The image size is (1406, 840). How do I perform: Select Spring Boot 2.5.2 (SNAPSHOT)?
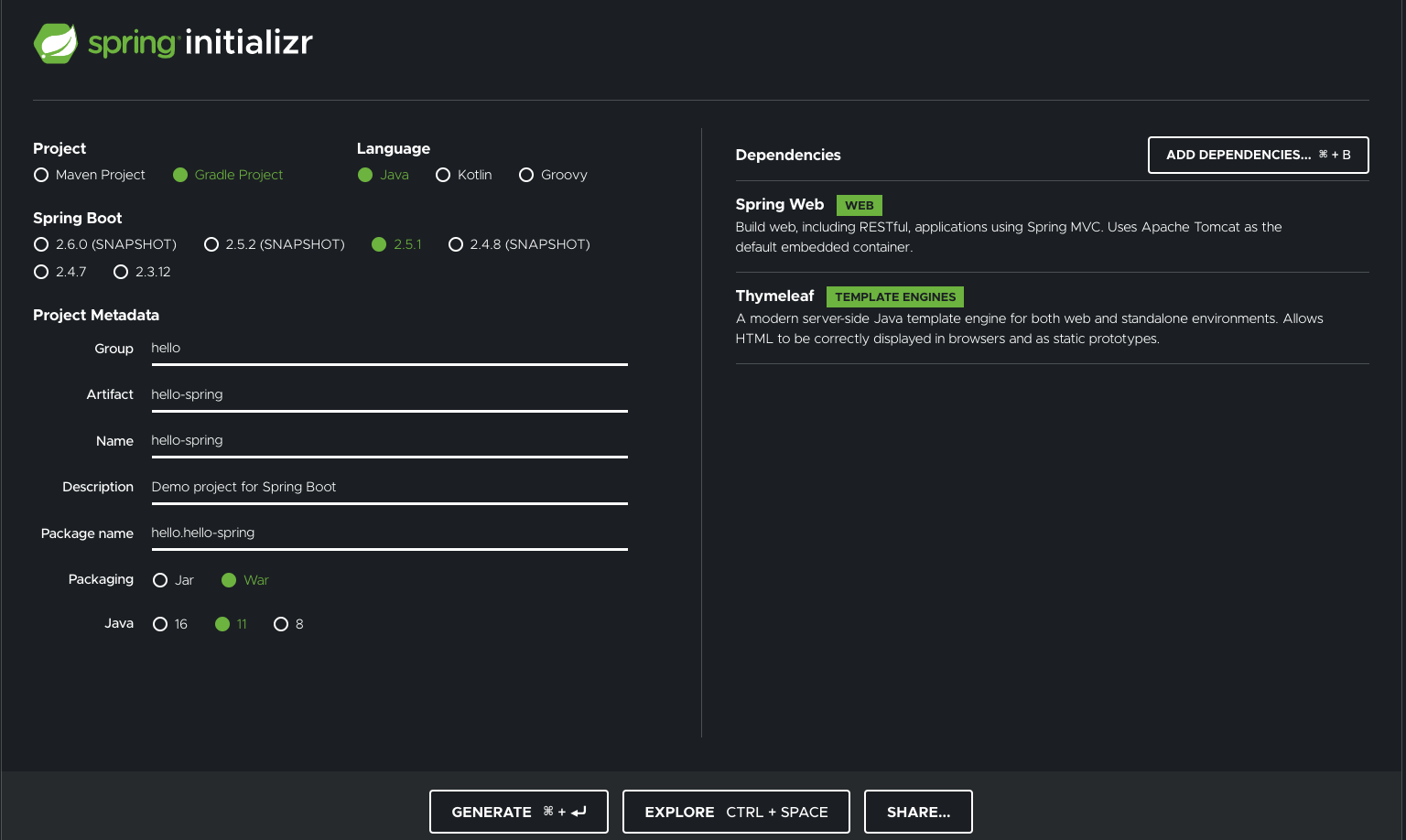(211, 244)
